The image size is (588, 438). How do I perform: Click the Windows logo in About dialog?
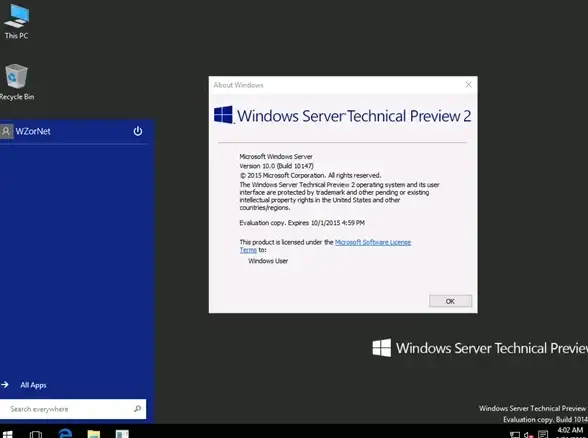pyautogui.click(x=224, y=115)
